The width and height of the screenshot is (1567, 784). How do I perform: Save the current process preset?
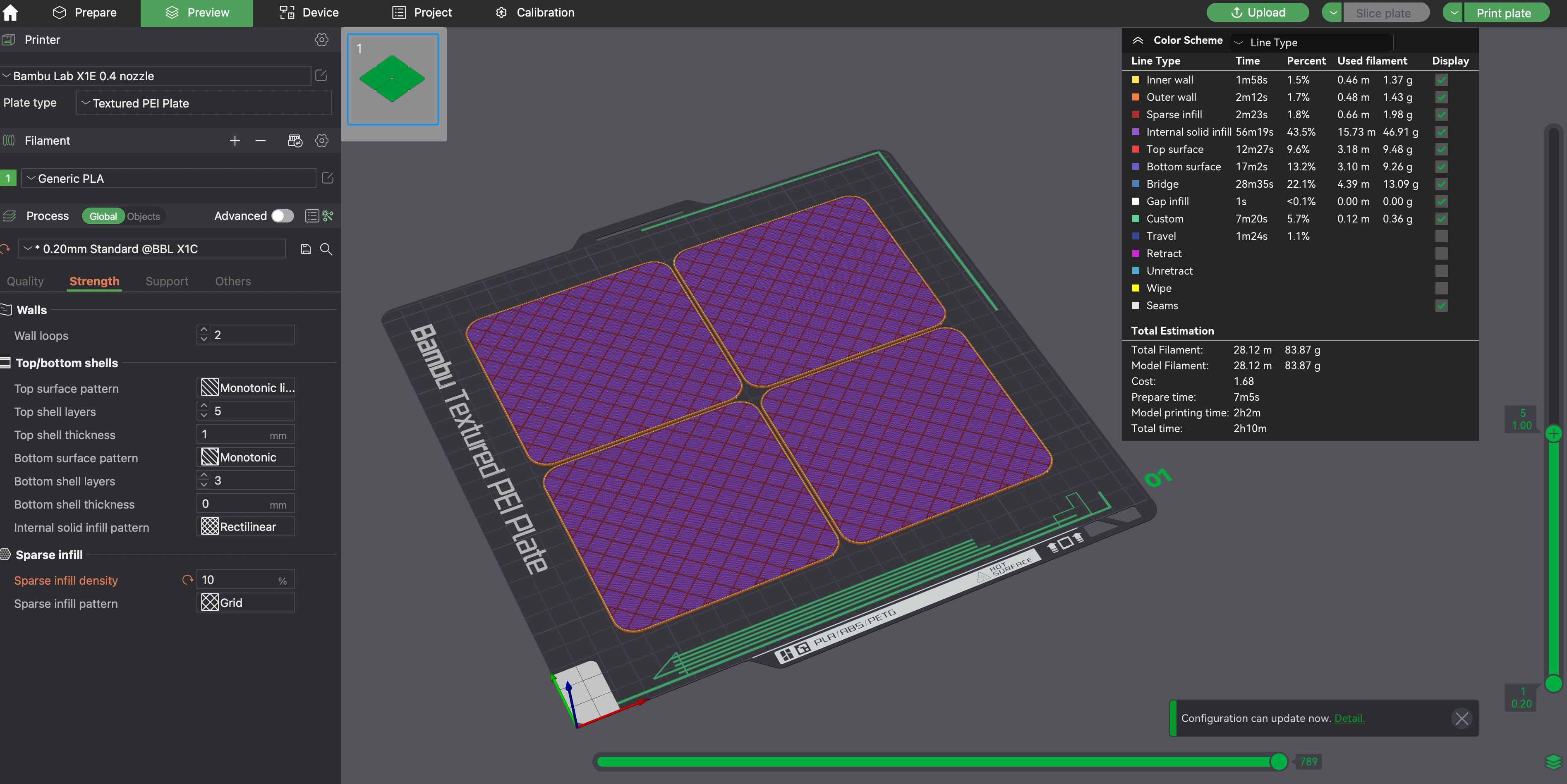coord(305,249)
